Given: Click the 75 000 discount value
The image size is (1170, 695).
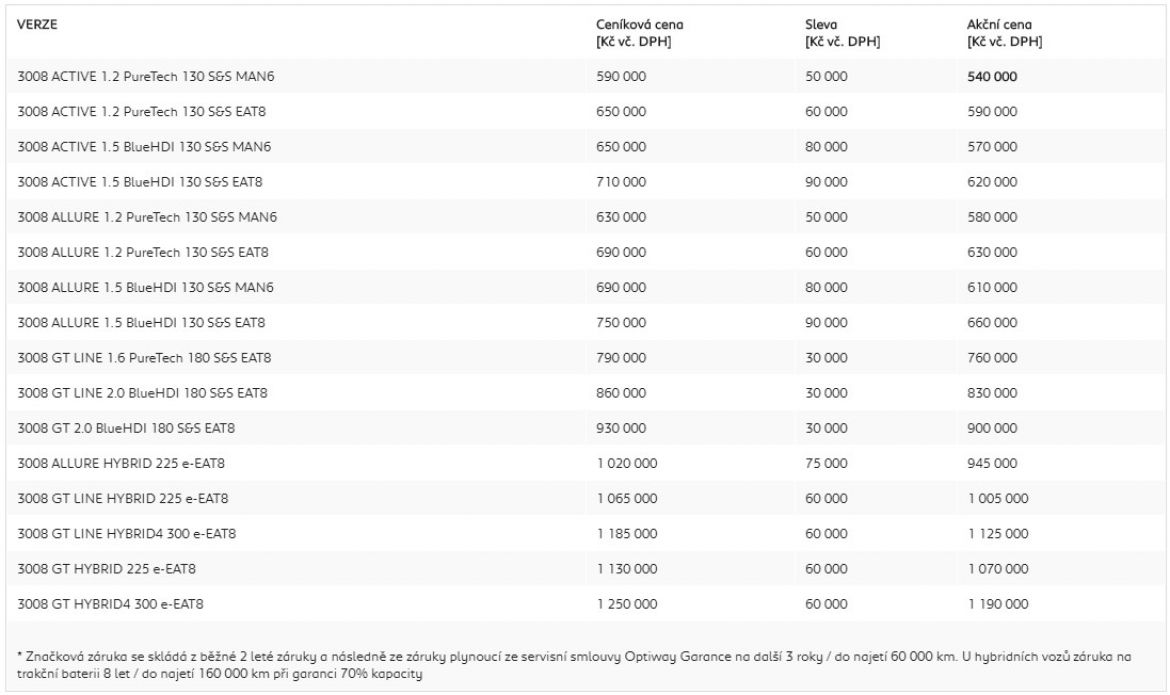Looking at the screenshot, I should [825, 462].
